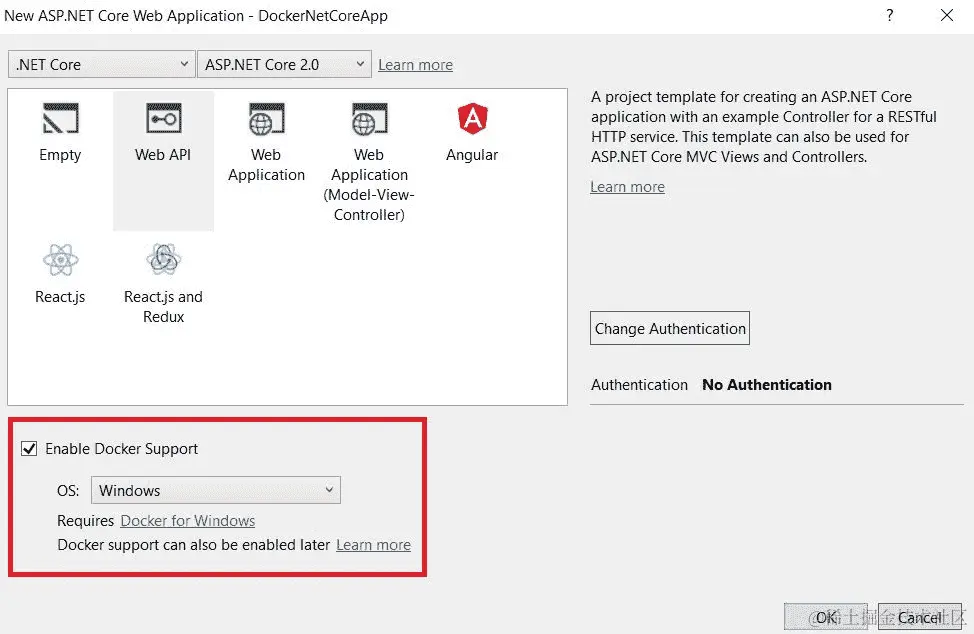This screenshot has height=634, width=974.
Task: Click the 'Requires' label text
Action: tap(86, 520)
